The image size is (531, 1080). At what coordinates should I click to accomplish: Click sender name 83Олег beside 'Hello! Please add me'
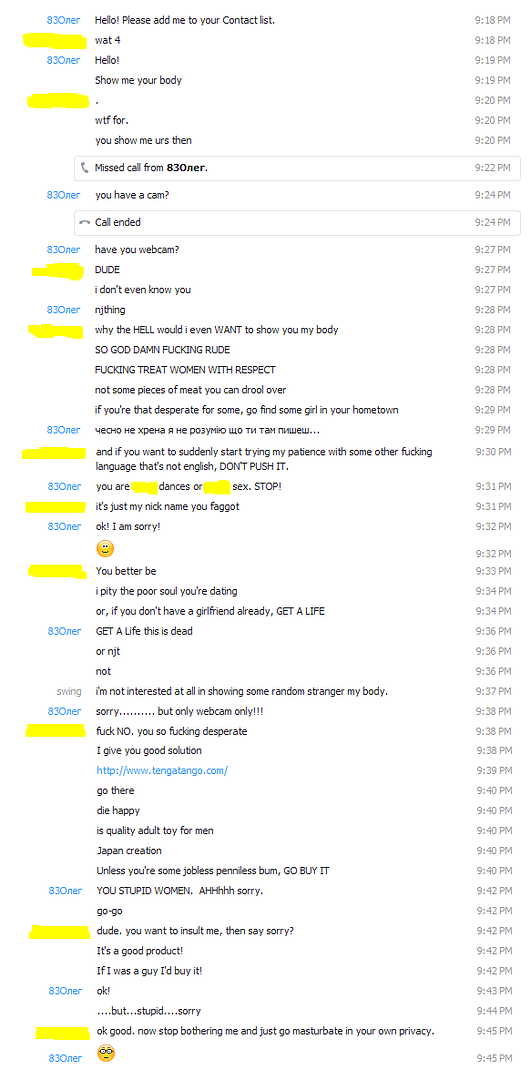pos(63,20)
